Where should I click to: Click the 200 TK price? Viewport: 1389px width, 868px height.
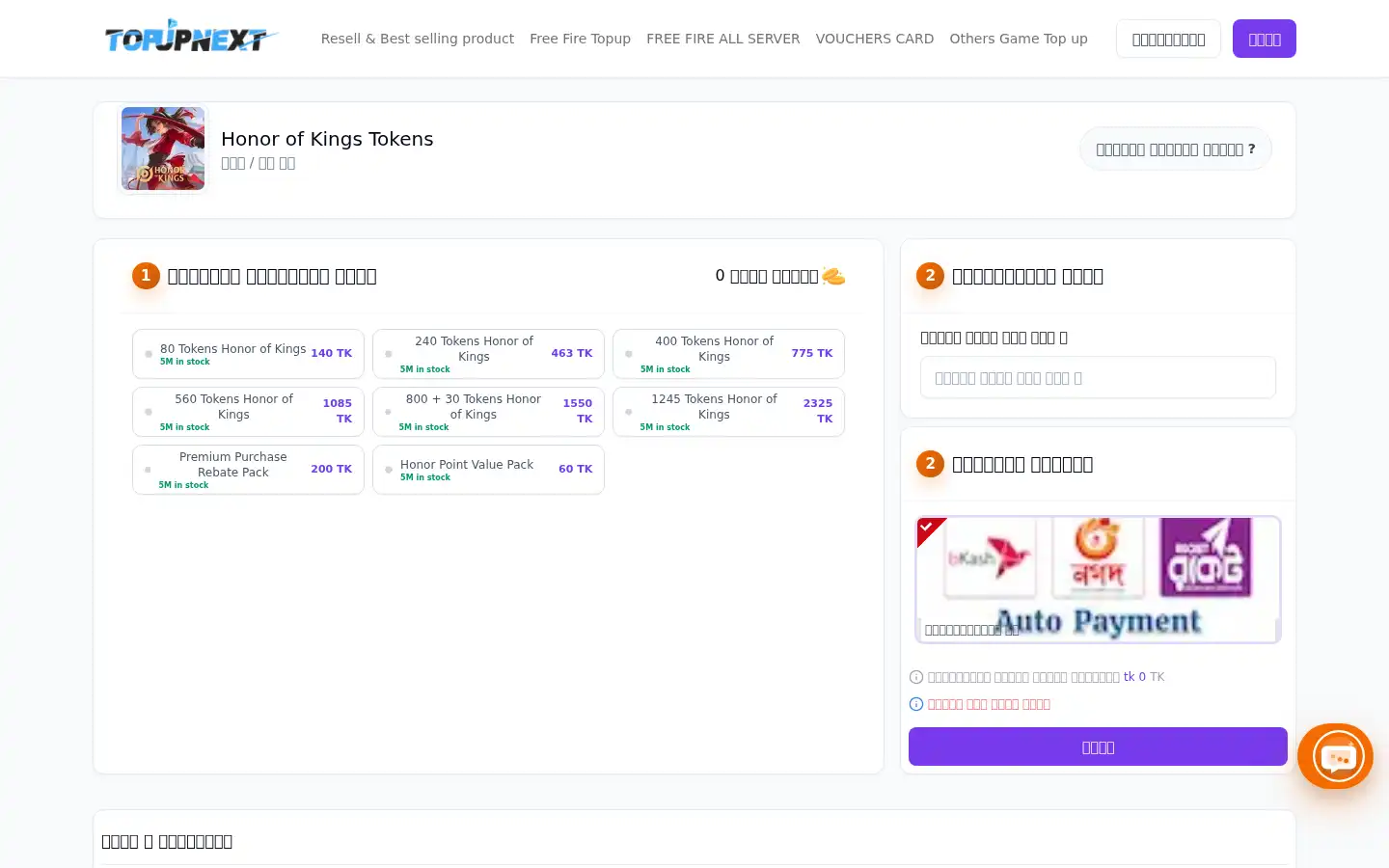point(331,469)
